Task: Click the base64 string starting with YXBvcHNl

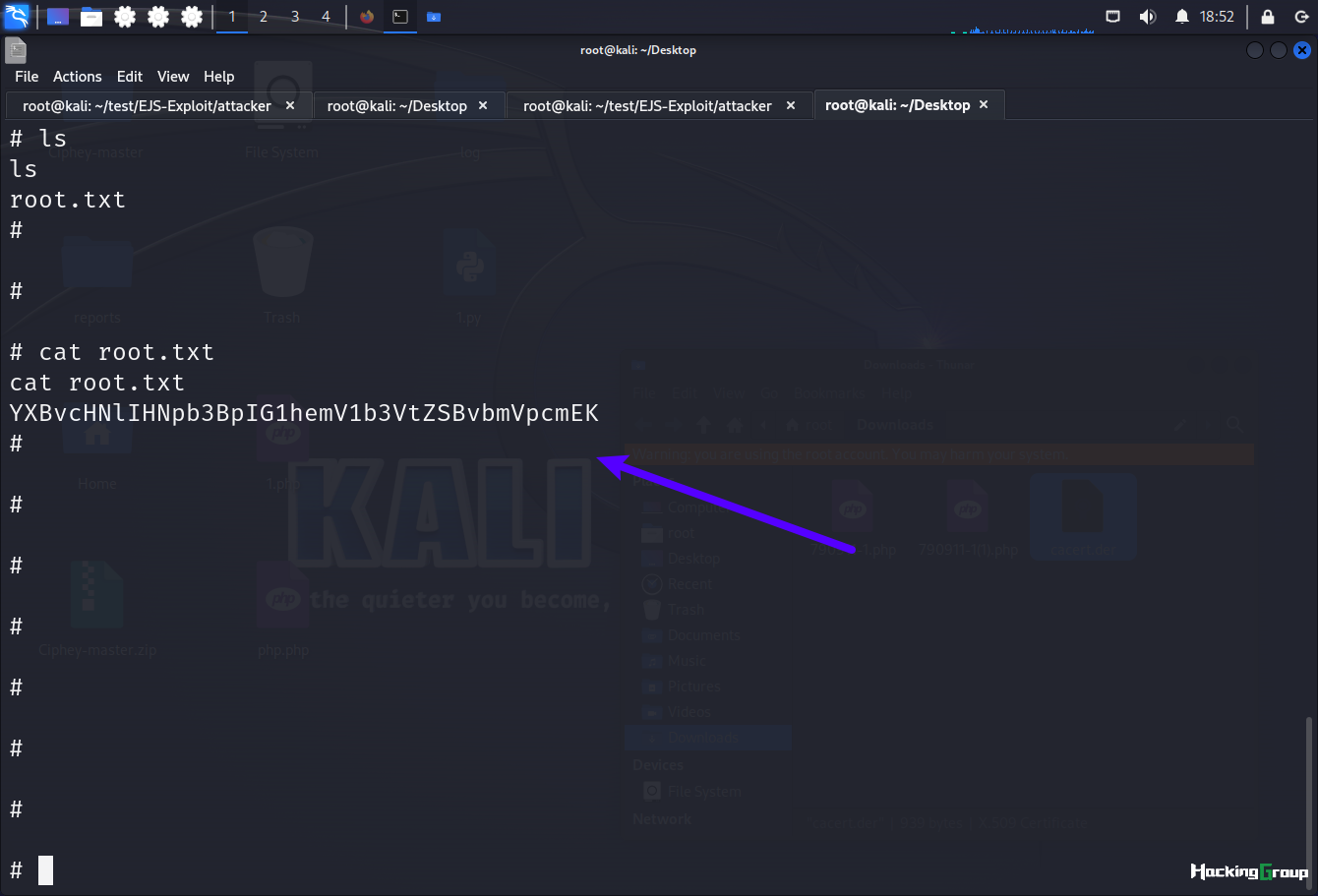Action: tap(304, 413)
